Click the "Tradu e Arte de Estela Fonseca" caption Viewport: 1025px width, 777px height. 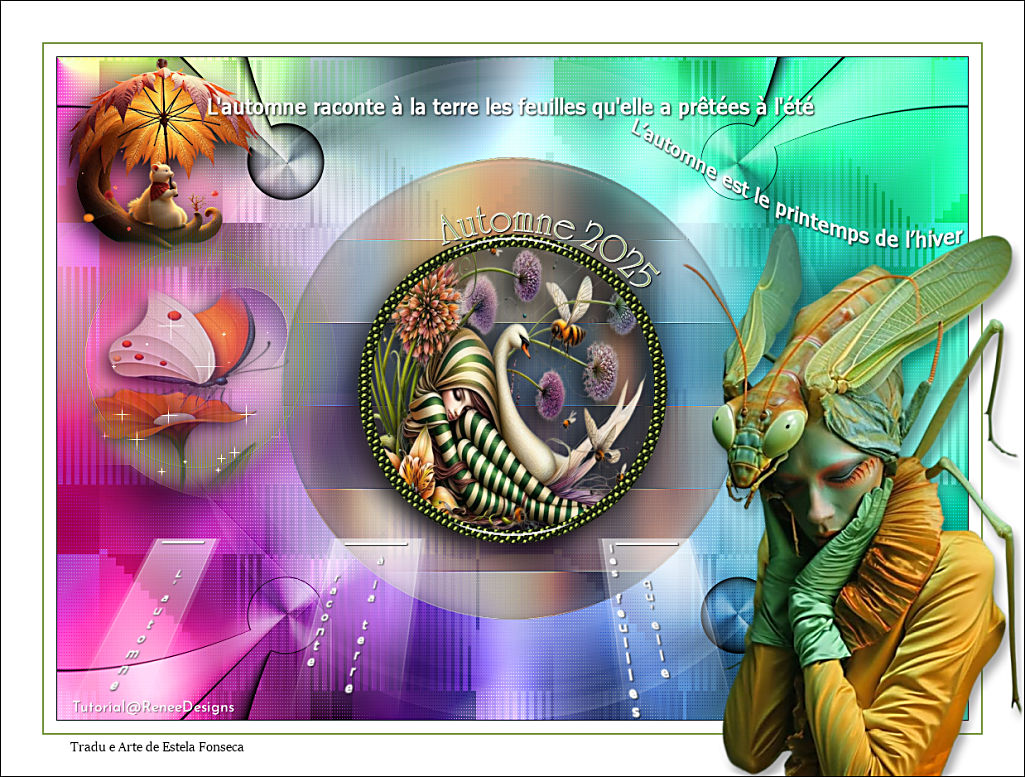click(x=157, y=746)
